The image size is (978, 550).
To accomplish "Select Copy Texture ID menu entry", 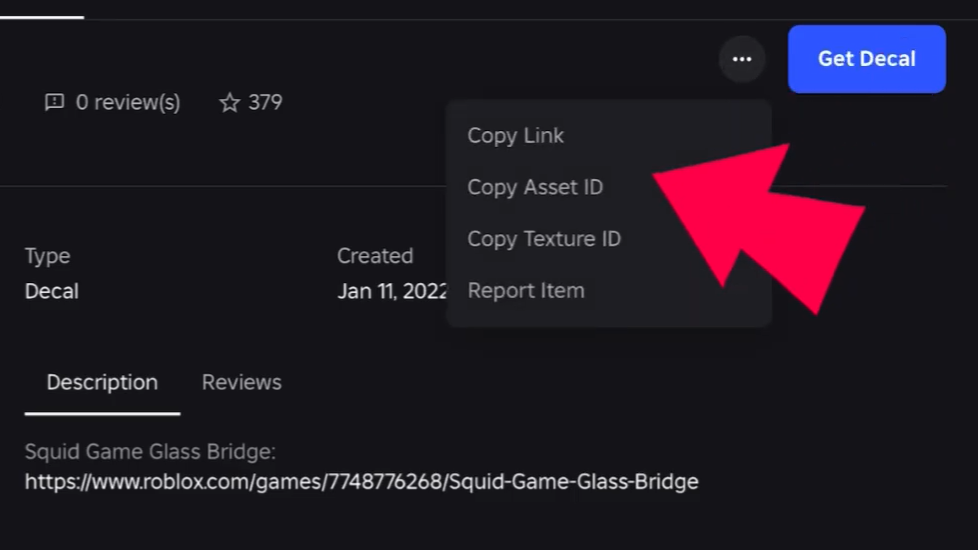I will point(544,239).
